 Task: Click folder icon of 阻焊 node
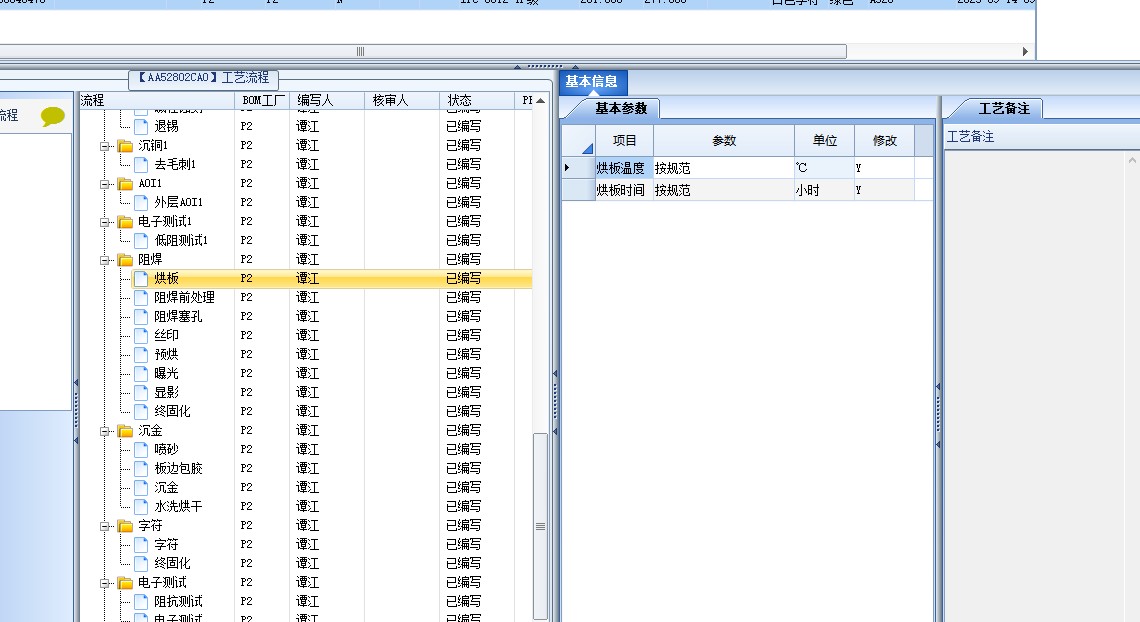(x=125, y=260)
